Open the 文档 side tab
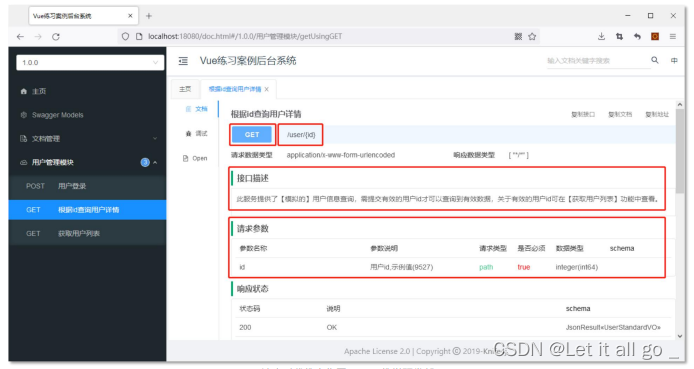This screenshot has height=369, width=694. point(196,109)
